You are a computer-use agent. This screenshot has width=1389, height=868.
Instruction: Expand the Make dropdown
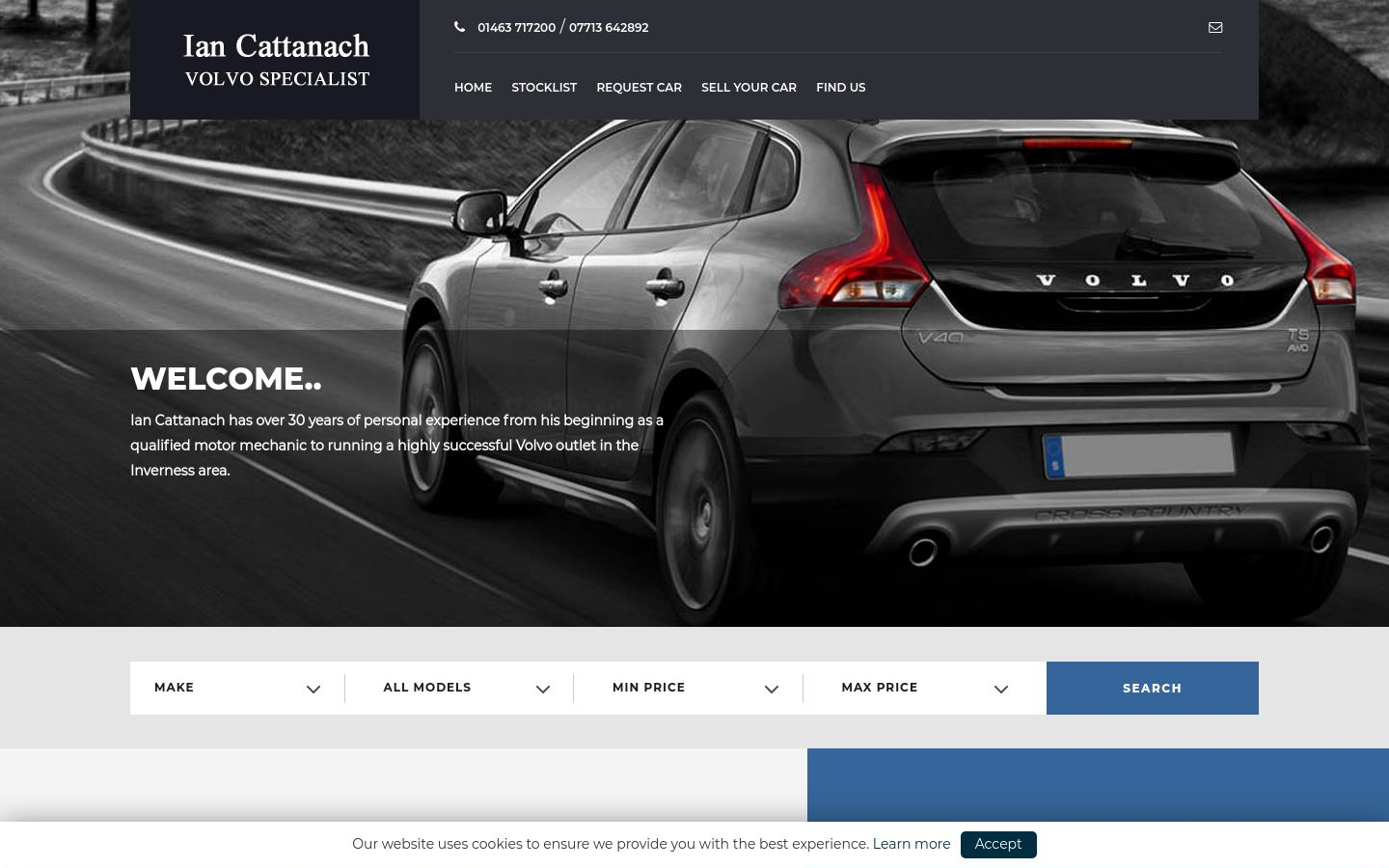[237, 688]
